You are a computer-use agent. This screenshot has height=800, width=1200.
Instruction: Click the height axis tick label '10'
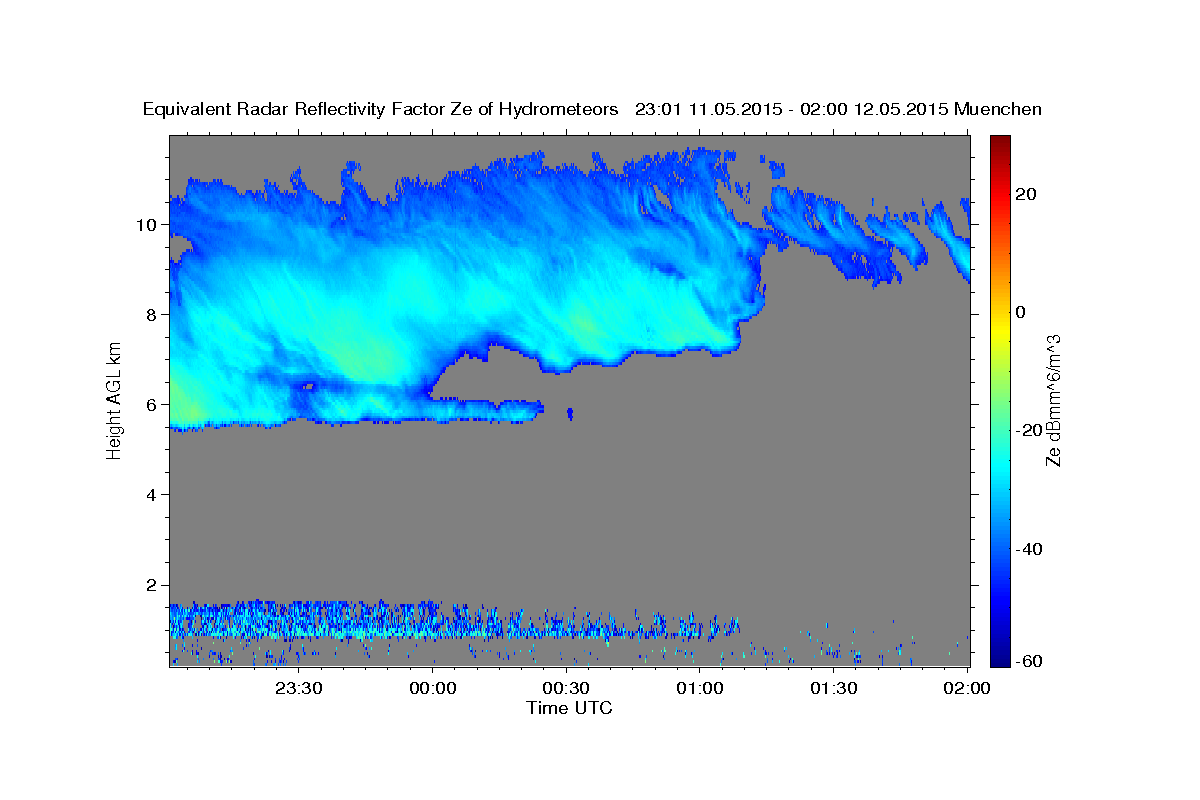[146, 225]
